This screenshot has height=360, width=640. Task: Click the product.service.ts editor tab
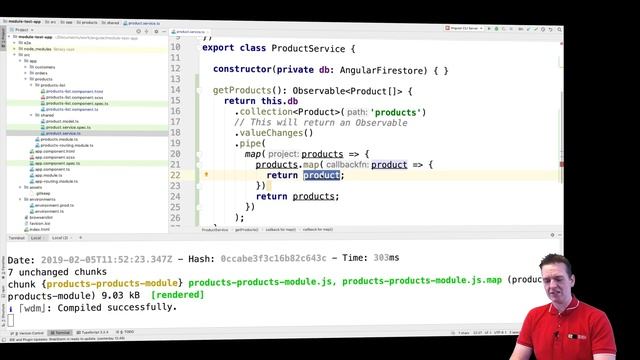point(191,31)
